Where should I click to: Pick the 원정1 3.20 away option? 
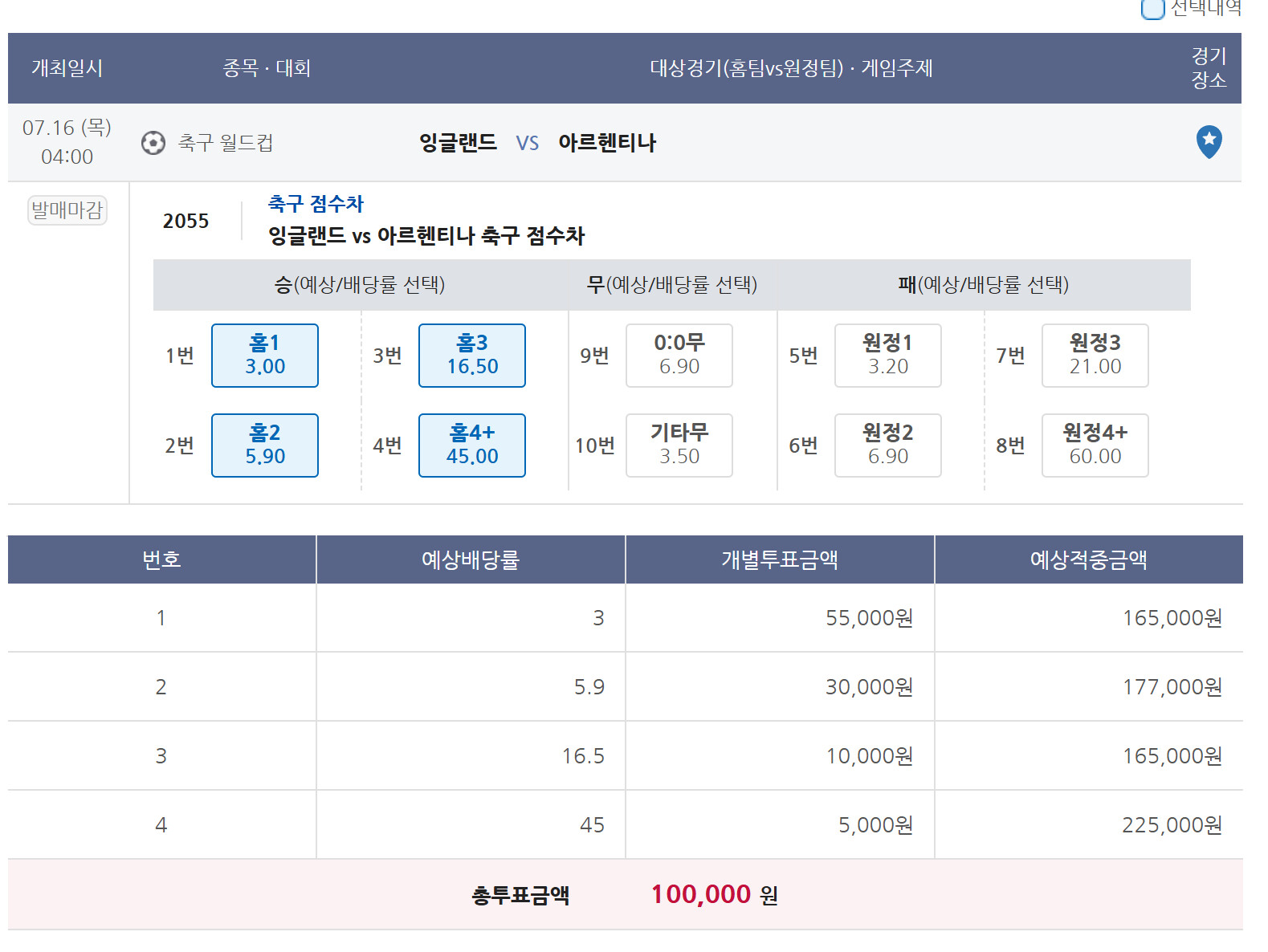(x=888, y=356)
